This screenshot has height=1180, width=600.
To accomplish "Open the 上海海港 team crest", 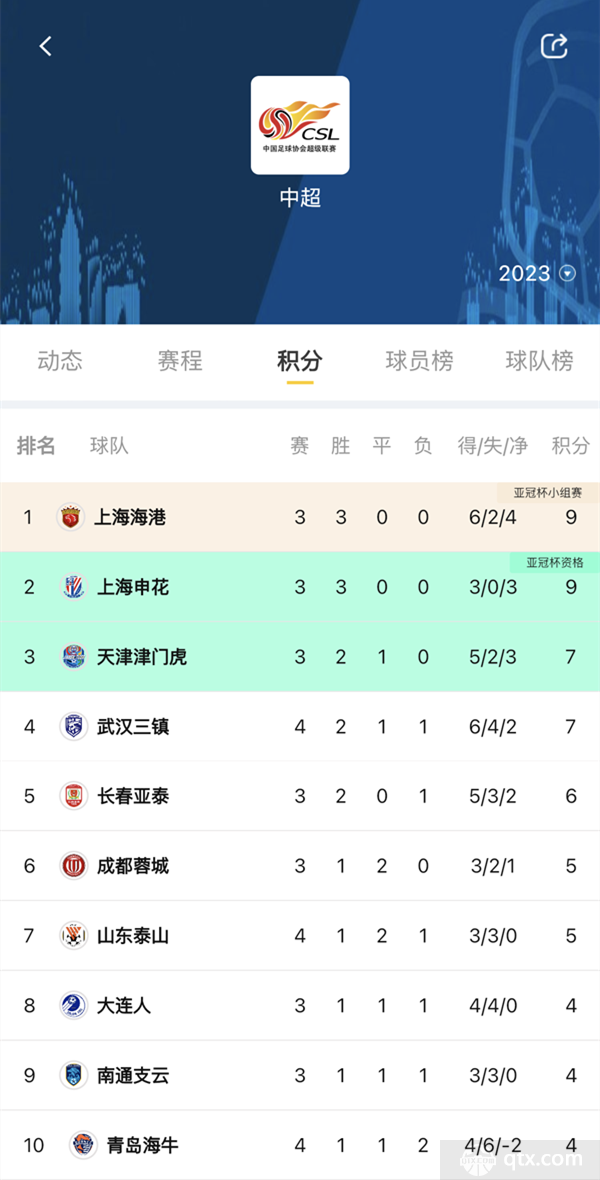I will [71, 517].
